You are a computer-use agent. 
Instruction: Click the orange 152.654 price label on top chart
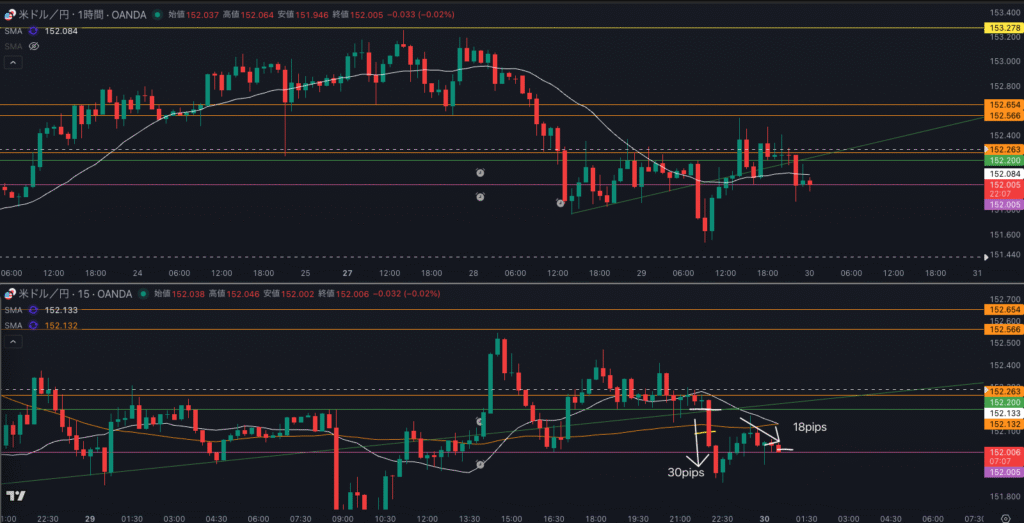click(x=1003, y=105)
